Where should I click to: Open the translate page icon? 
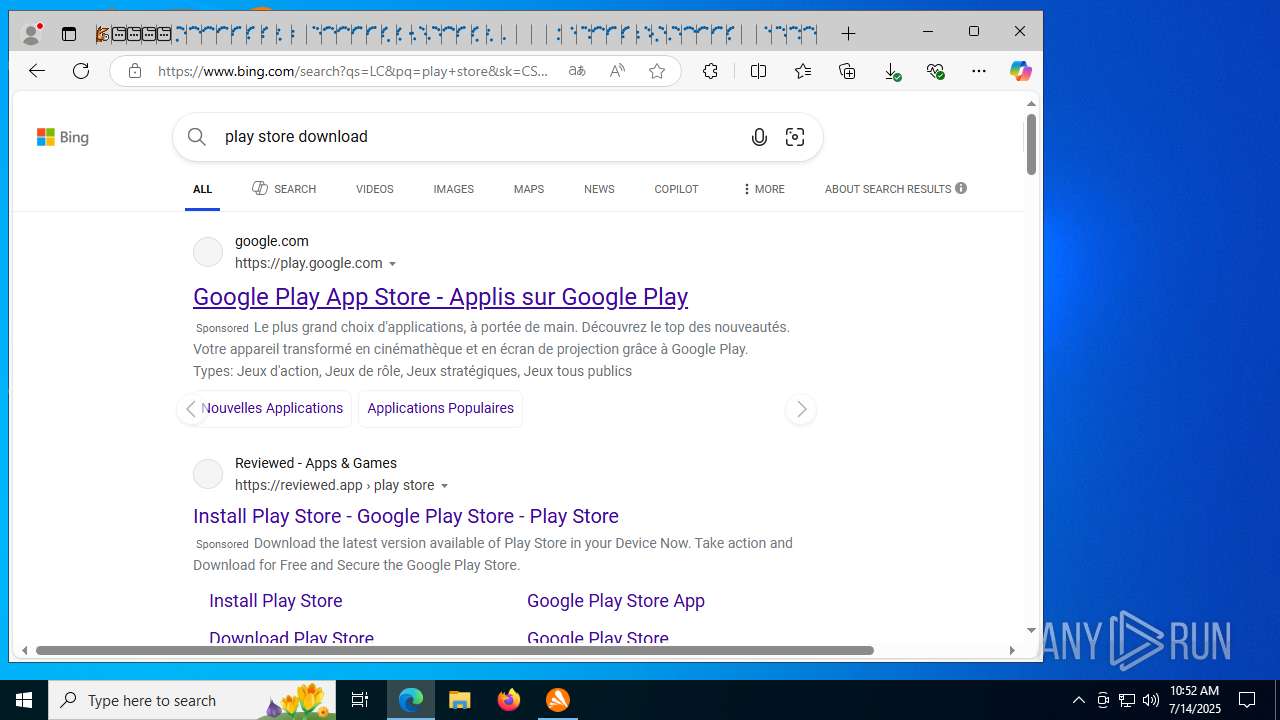(577, 71)
